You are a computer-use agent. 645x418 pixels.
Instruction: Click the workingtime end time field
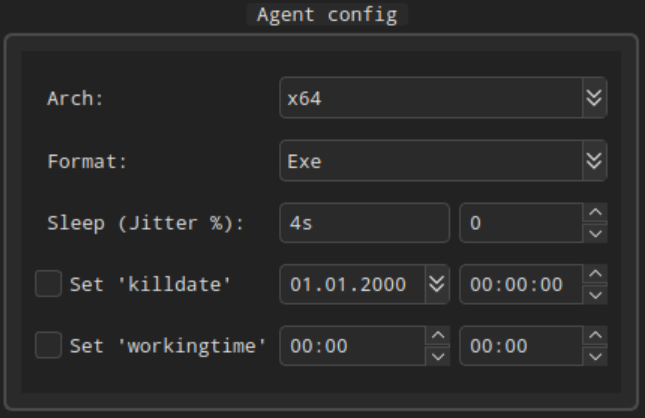pos(522,346)
